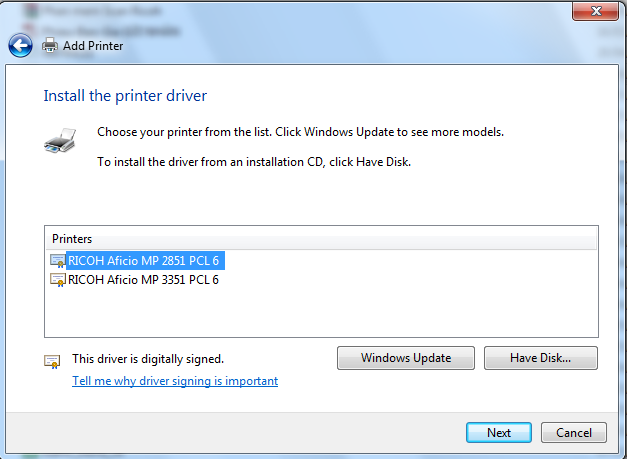Image resolution: width=627 pixels, height=459 pixels.
Task: Cancel the printer installation
Action: pyautogui.click(x=573, y=433)
